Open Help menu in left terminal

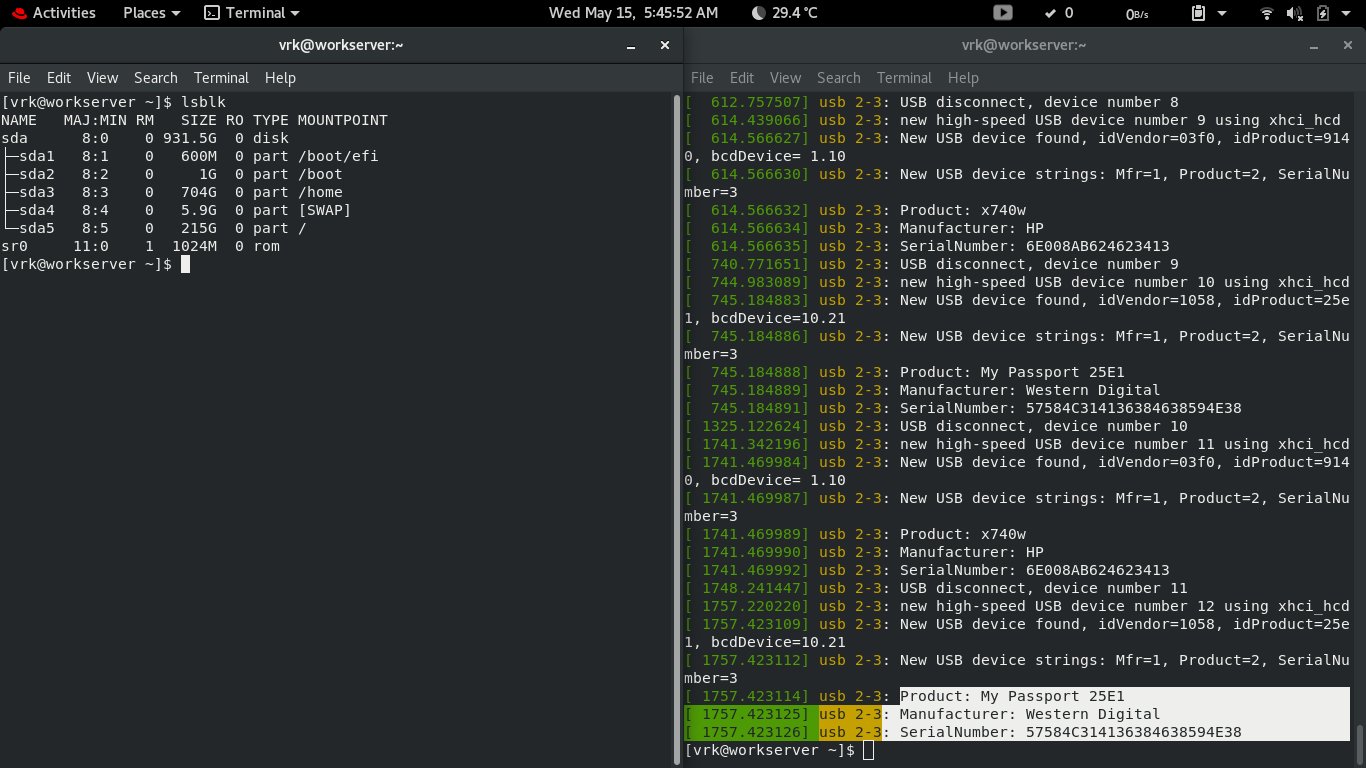click(x=280, y=77)
